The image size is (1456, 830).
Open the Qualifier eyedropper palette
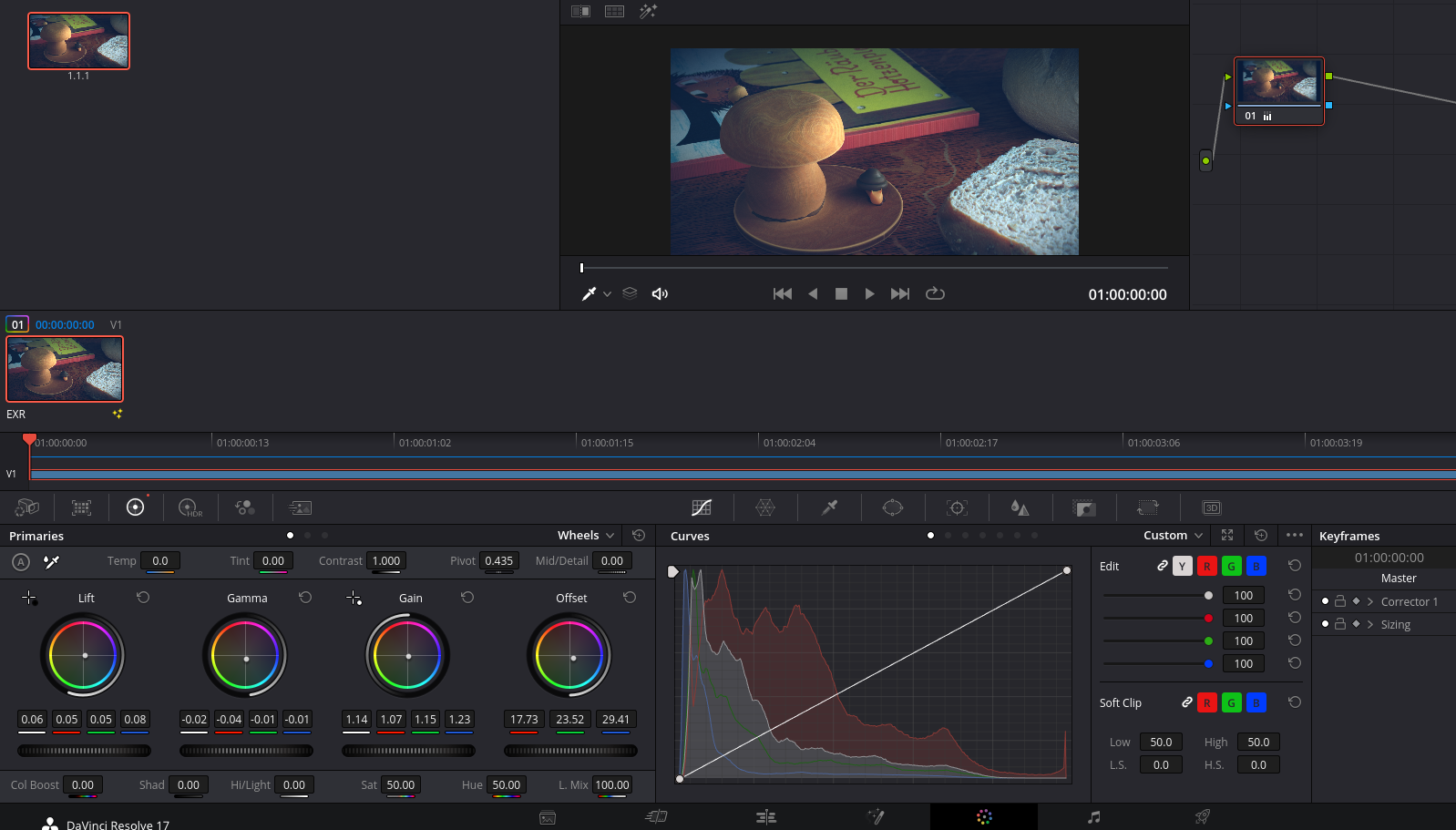(x=829, y=507)
